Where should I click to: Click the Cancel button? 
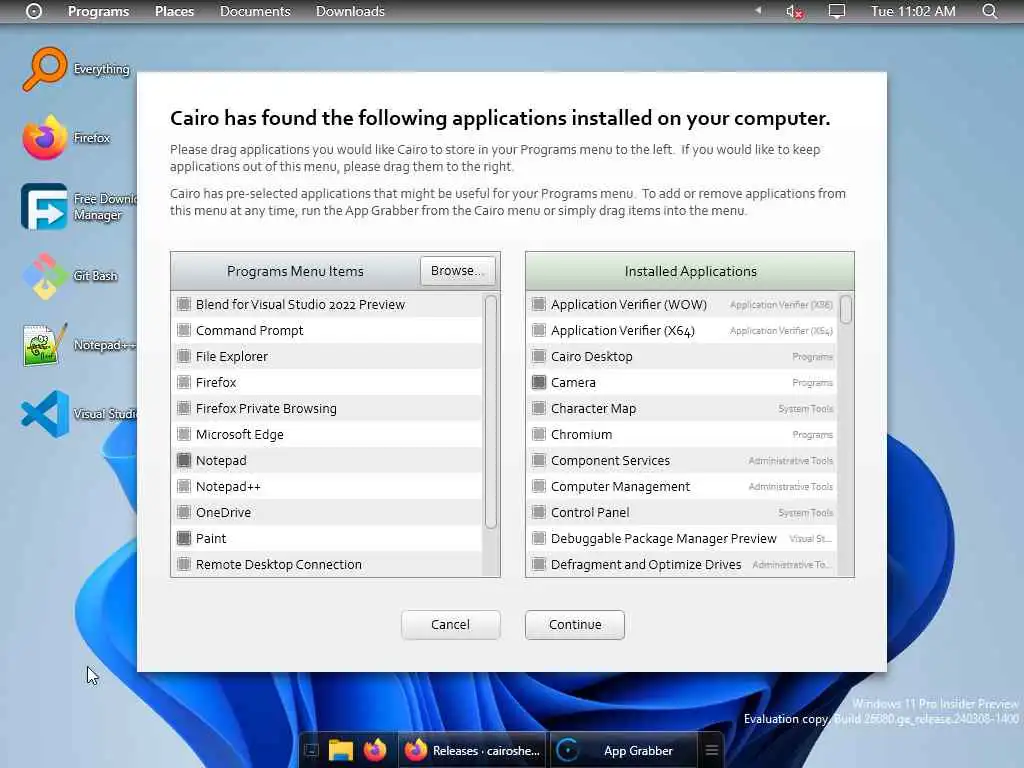[x=451, y=624]
